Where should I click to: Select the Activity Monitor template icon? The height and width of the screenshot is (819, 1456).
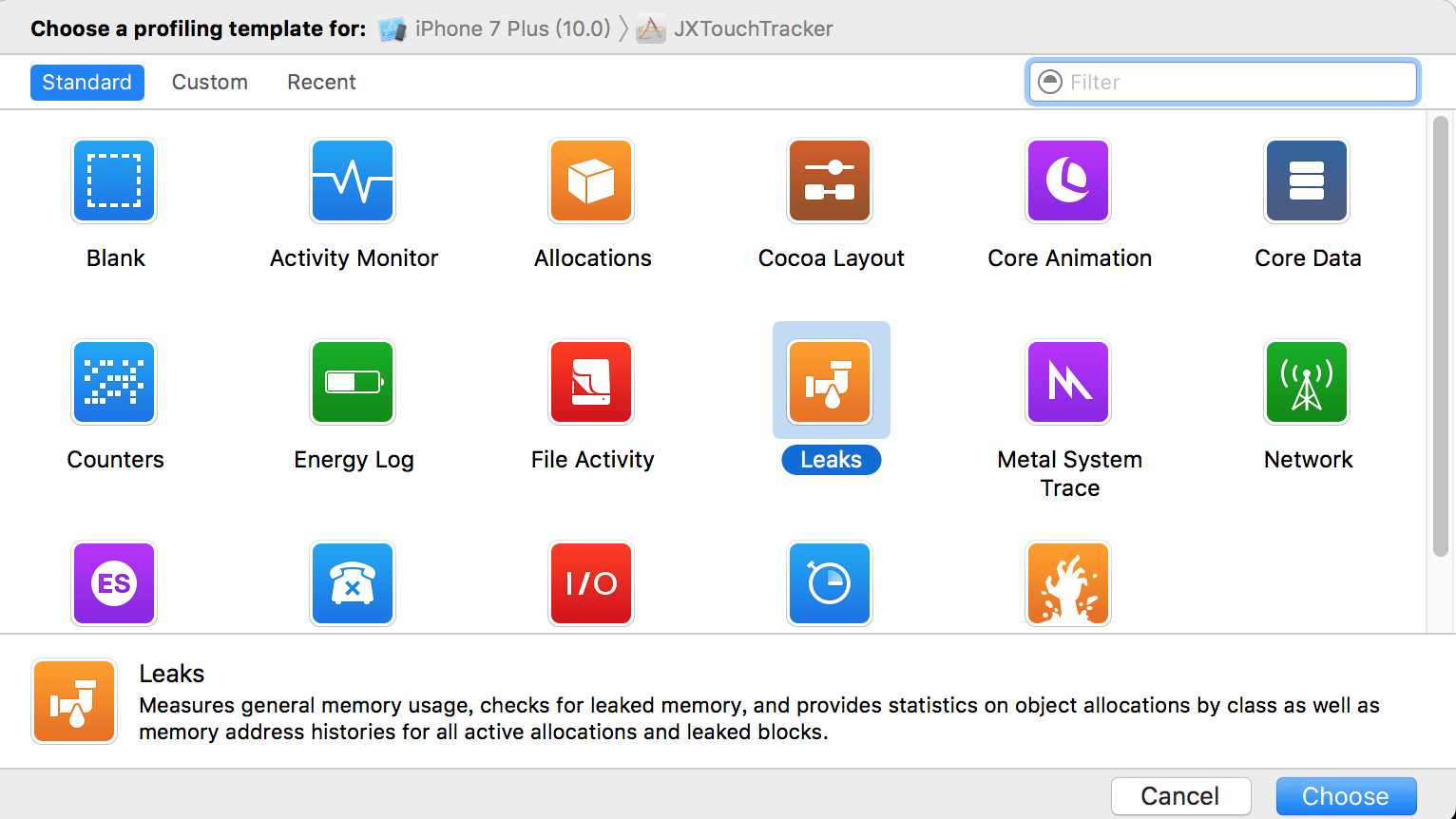coord(353,181)
